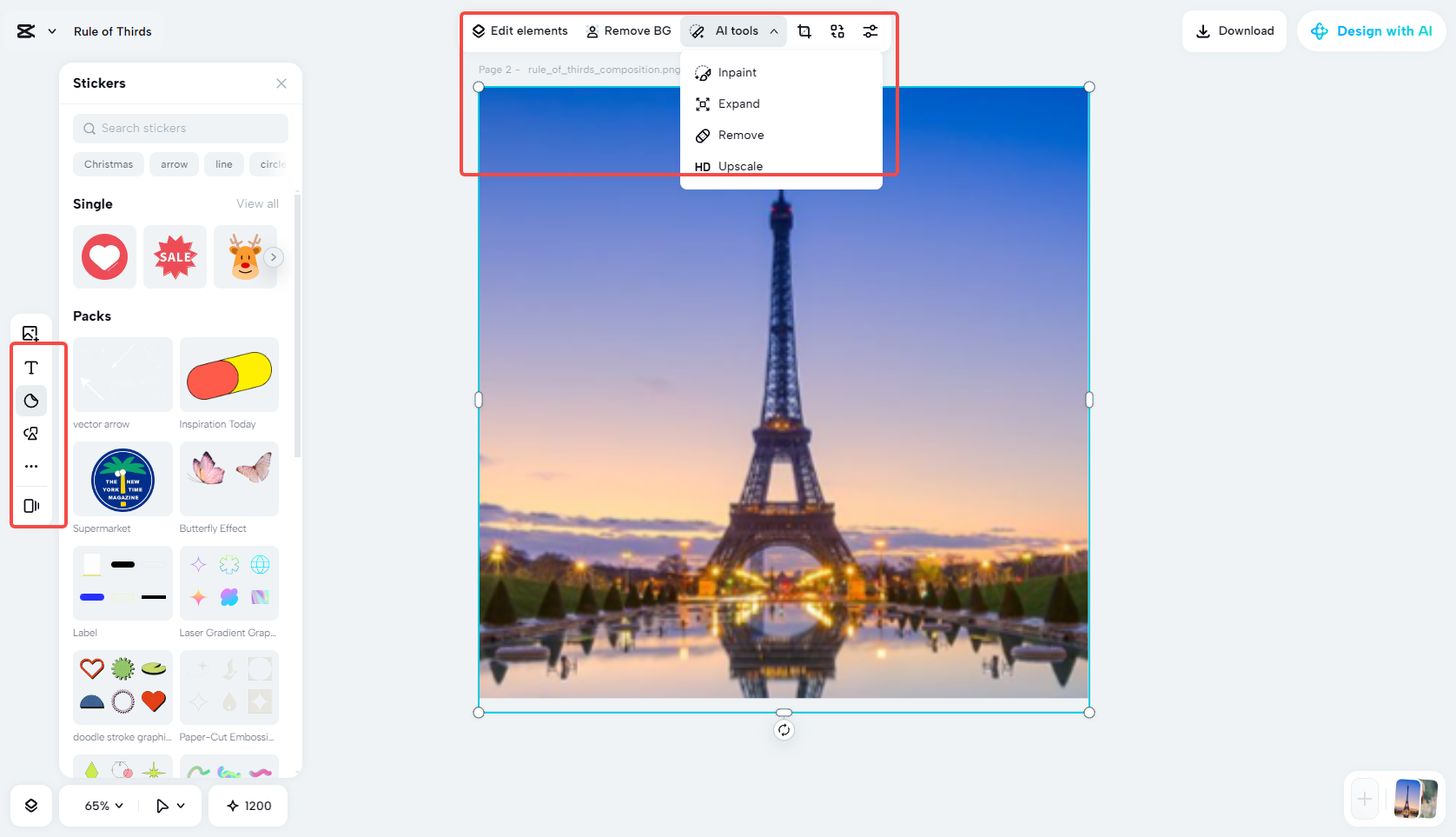Click the Edit elements toolbar icon
Image resolution: width=1456 pixels, height=837 pixels.
(520, 30)
